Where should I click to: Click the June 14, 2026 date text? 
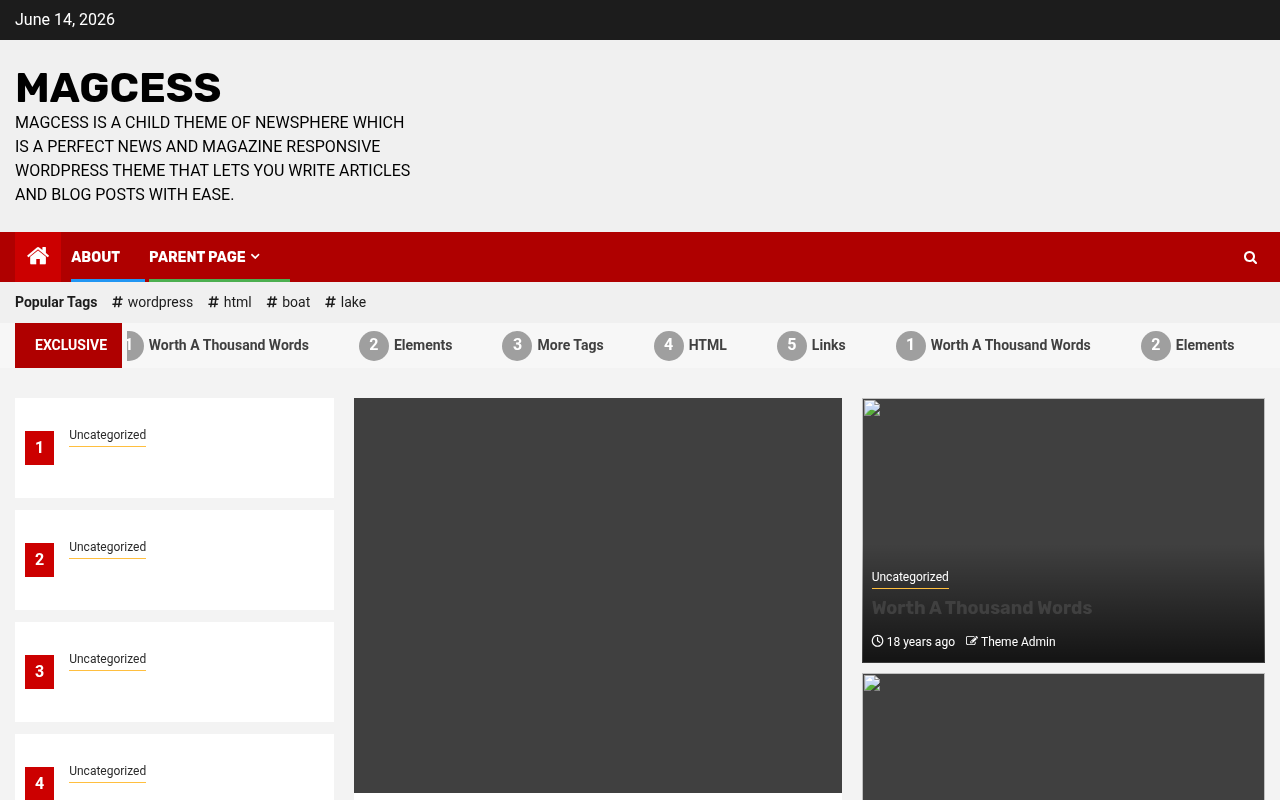[x=65, y=20]
